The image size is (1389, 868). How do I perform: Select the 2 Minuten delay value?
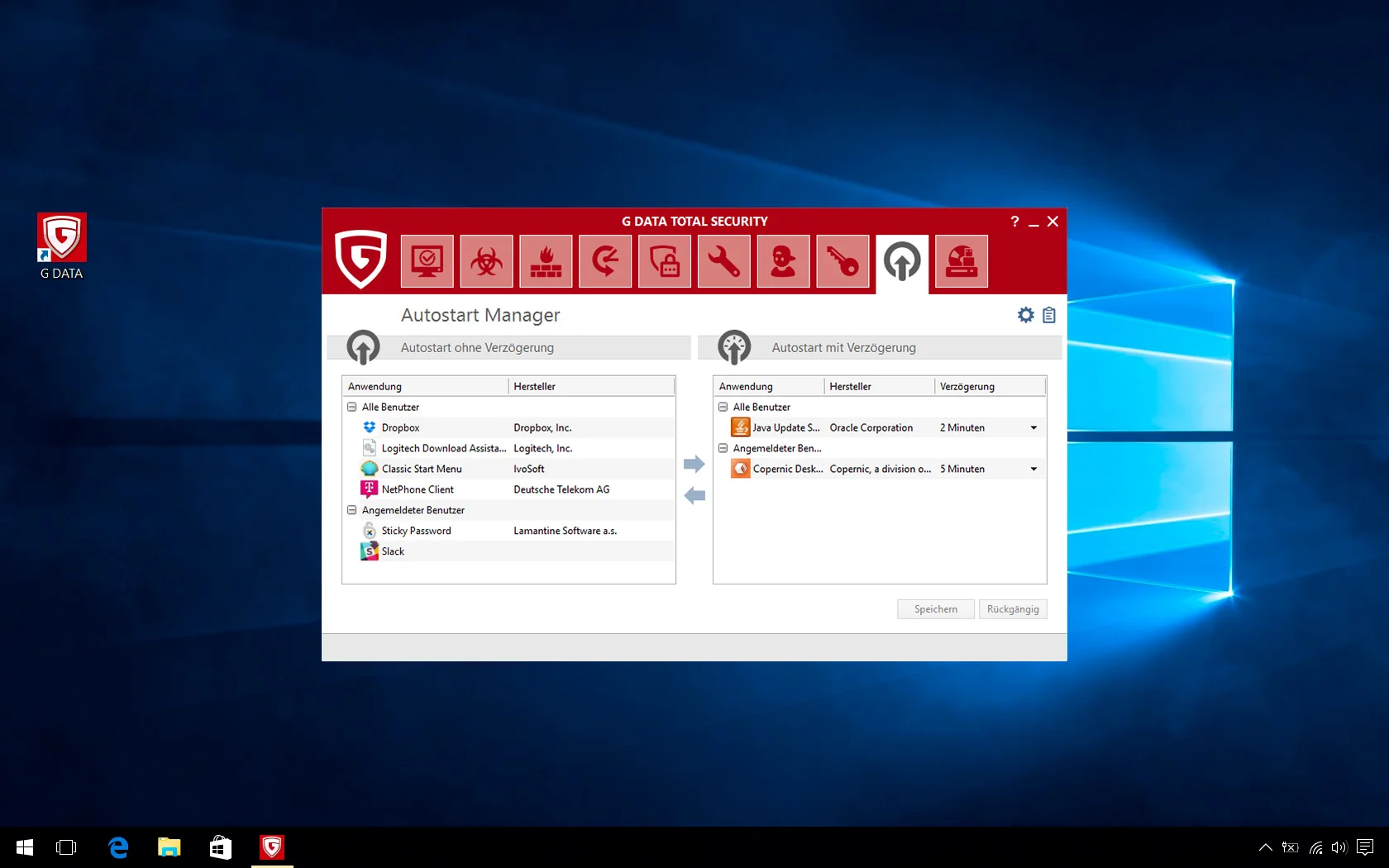962,427
